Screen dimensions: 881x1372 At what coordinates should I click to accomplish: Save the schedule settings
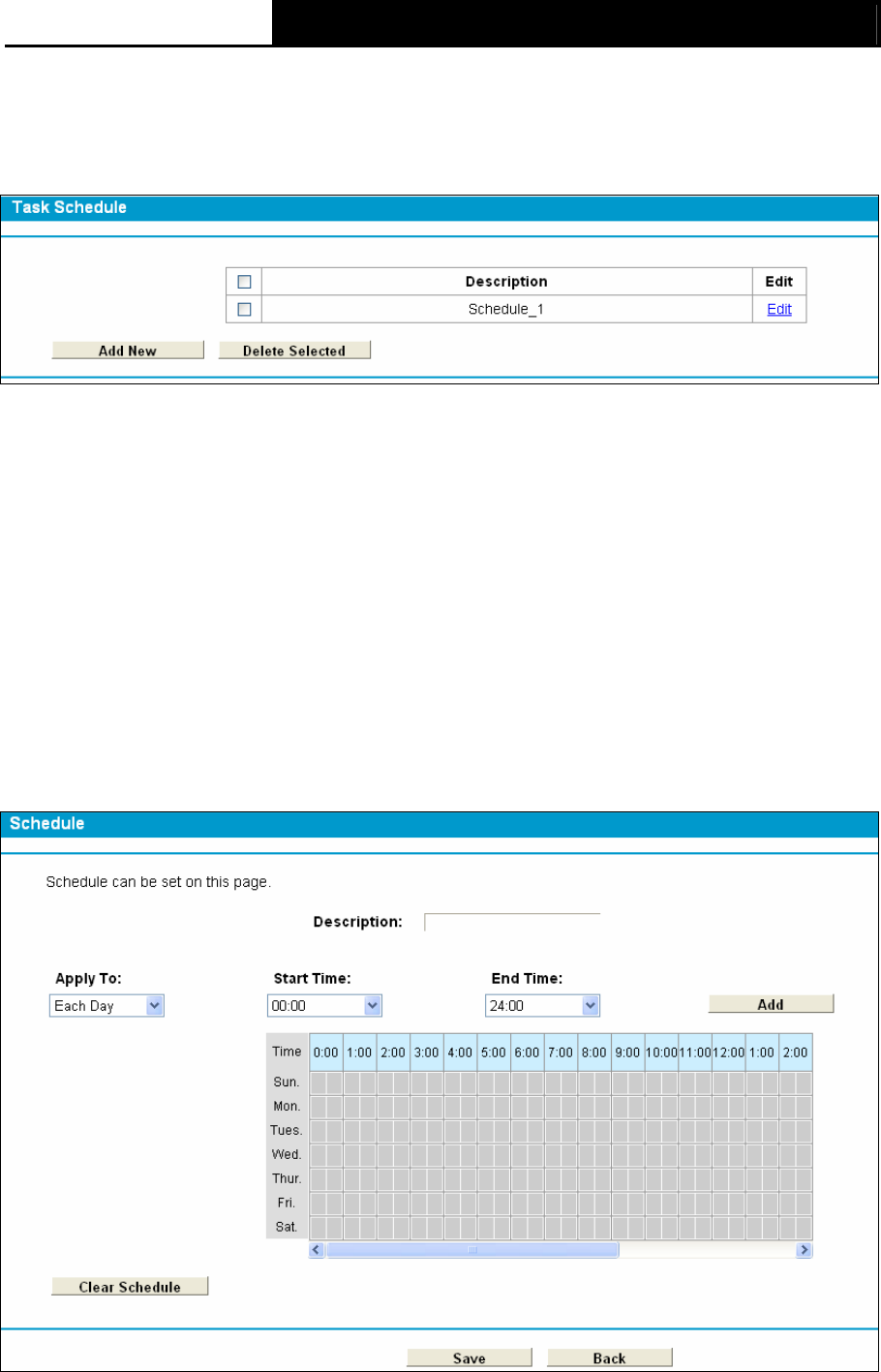[x=470, y=1358]
